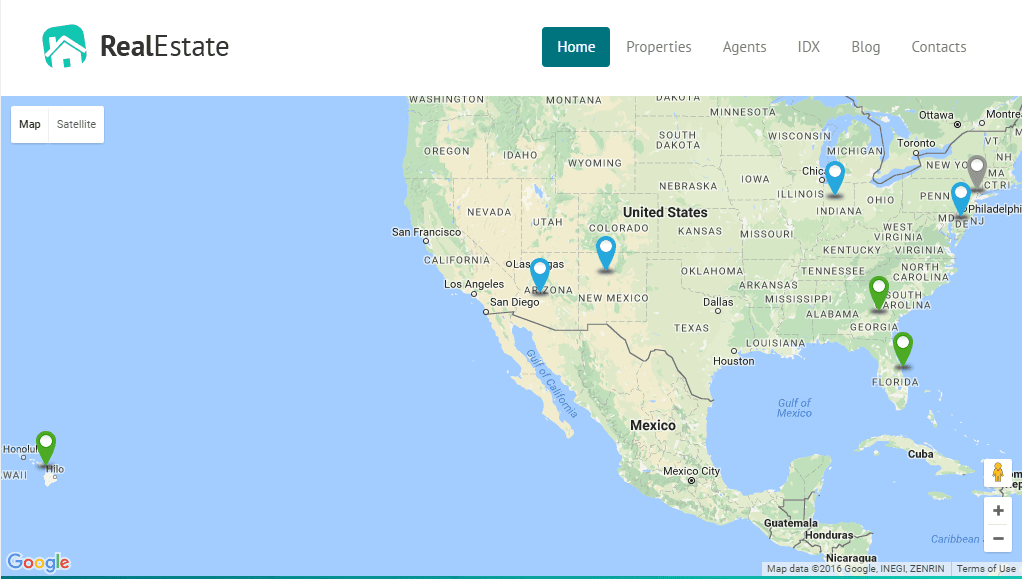Click the CALIFORNIA state label
Viewport: 1022px width, 579px height.
(457, 260)
